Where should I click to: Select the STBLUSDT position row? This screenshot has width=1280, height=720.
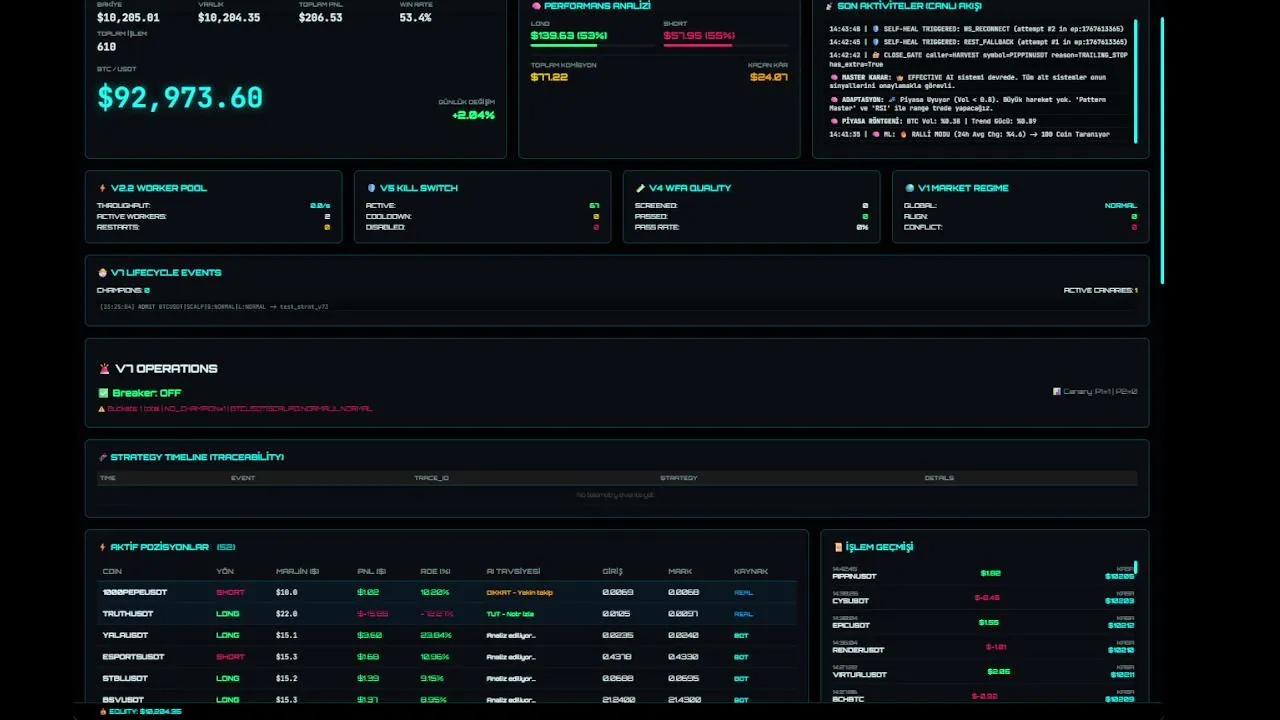click(x=447, y=678)
